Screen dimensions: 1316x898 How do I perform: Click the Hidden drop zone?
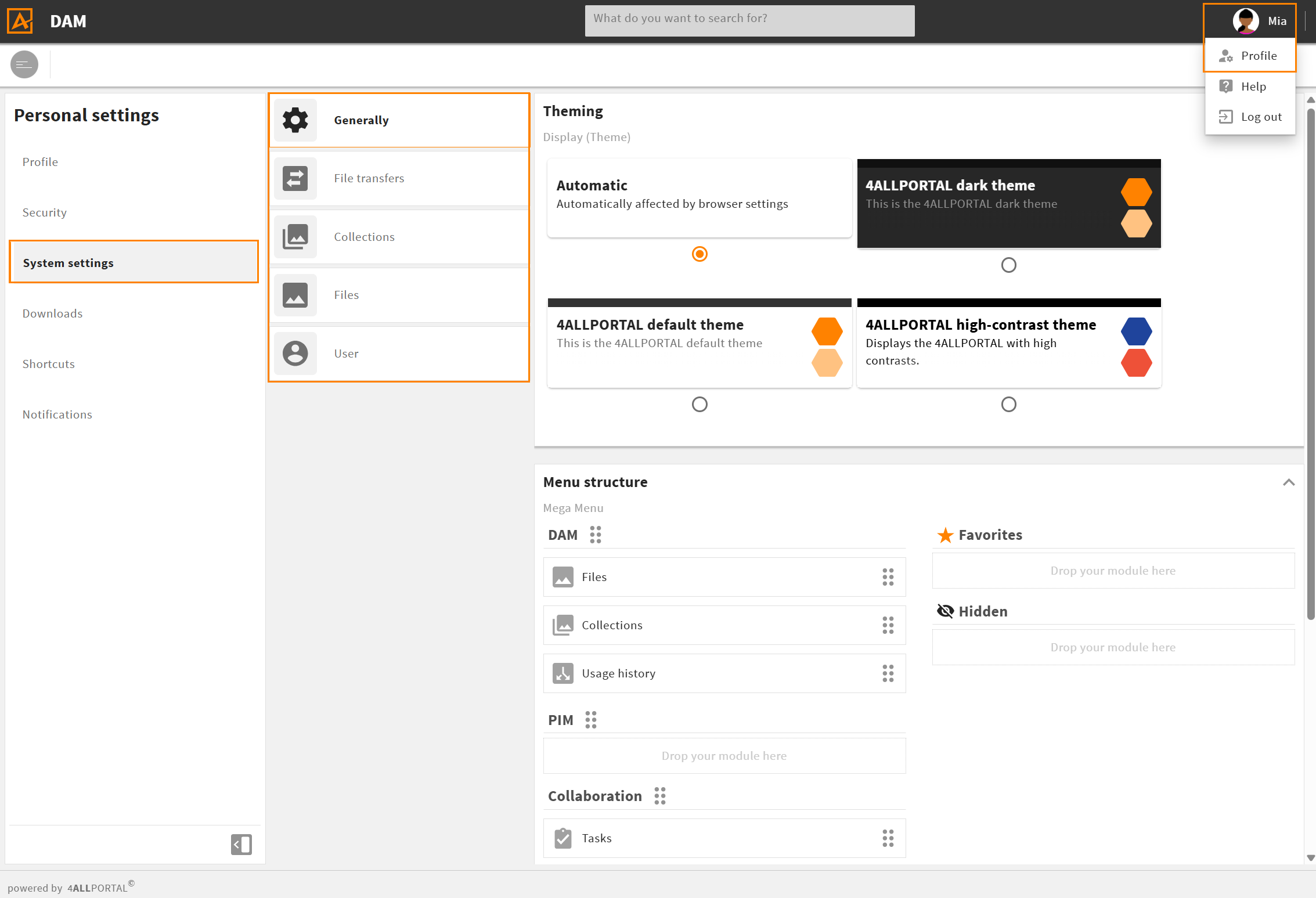click(1113, 647)
